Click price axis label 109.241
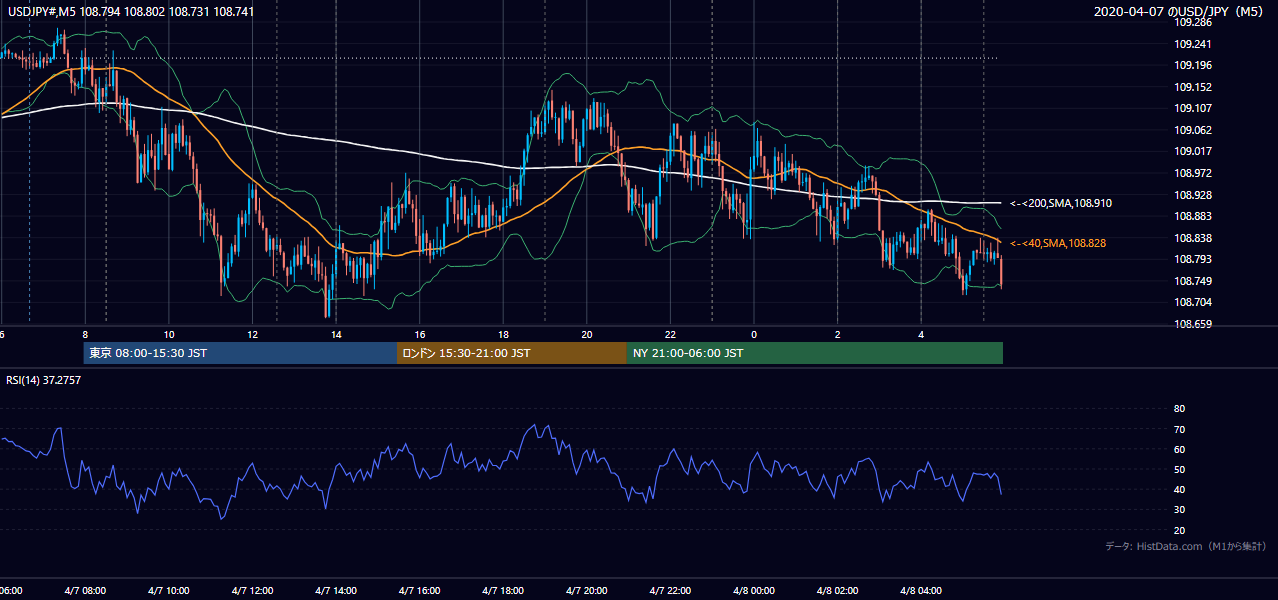Image resolution: width=1278 pixels, height=600 pixels. point(1192,43)
